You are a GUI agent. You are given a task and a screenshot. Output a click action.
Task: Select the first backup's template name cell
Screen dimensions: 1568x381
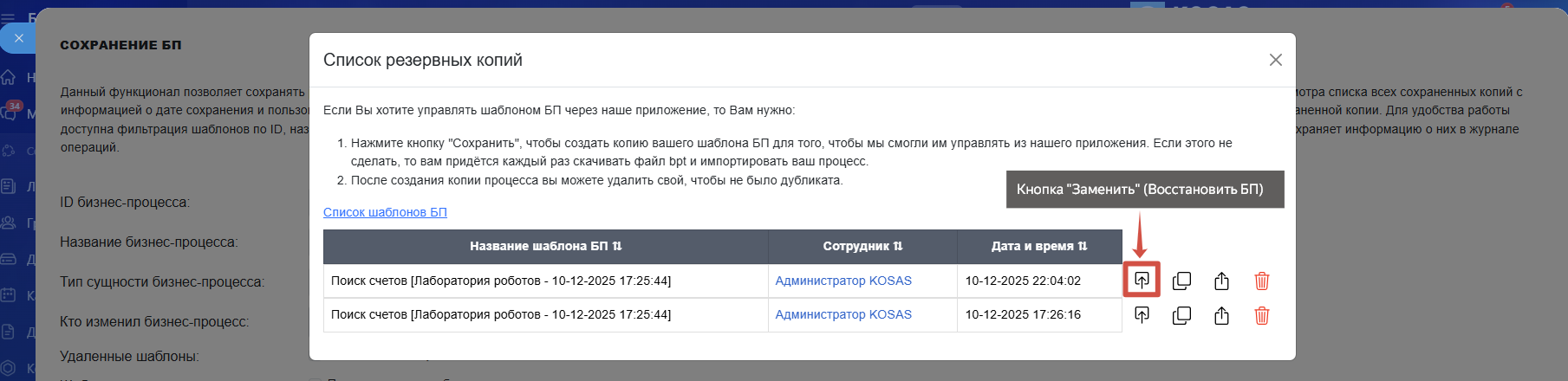coord(546,281)
